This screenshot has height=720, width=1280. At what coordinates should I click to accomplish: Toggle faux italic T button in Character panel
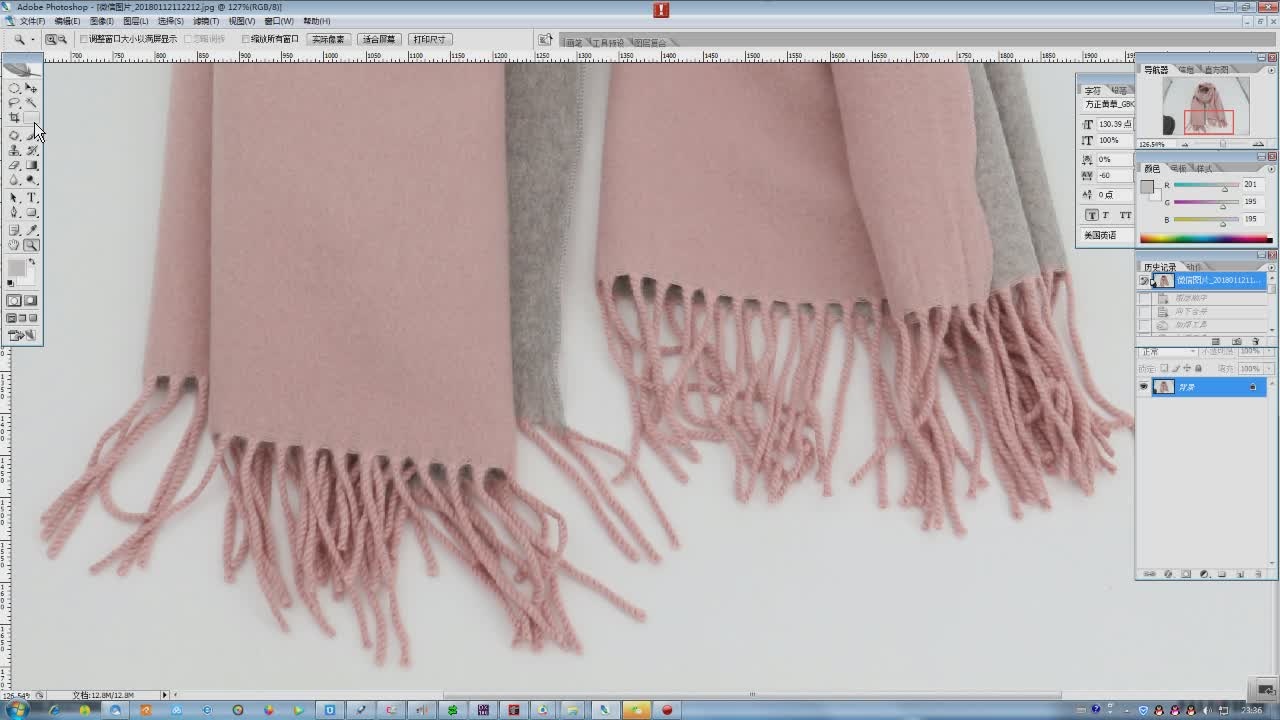[x=1106, y=215]
